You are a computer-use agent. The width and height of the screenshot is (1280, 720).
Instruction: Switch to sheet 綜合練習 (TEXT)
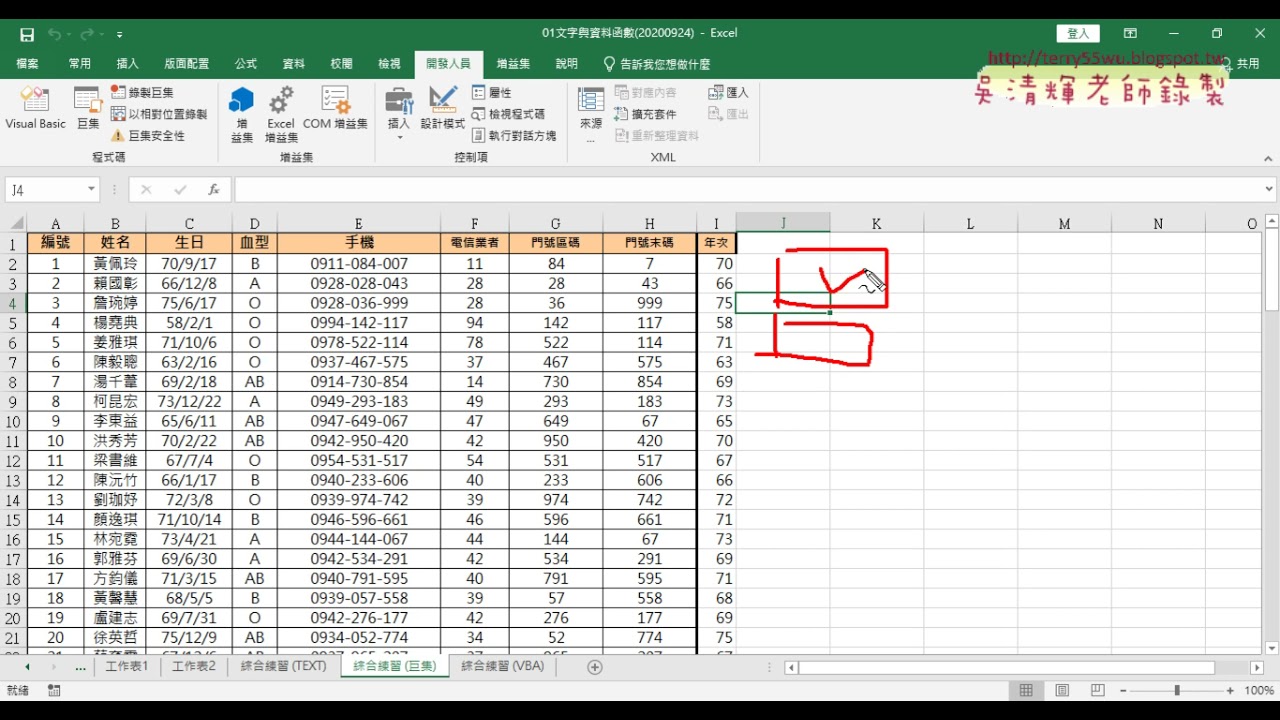283,666
